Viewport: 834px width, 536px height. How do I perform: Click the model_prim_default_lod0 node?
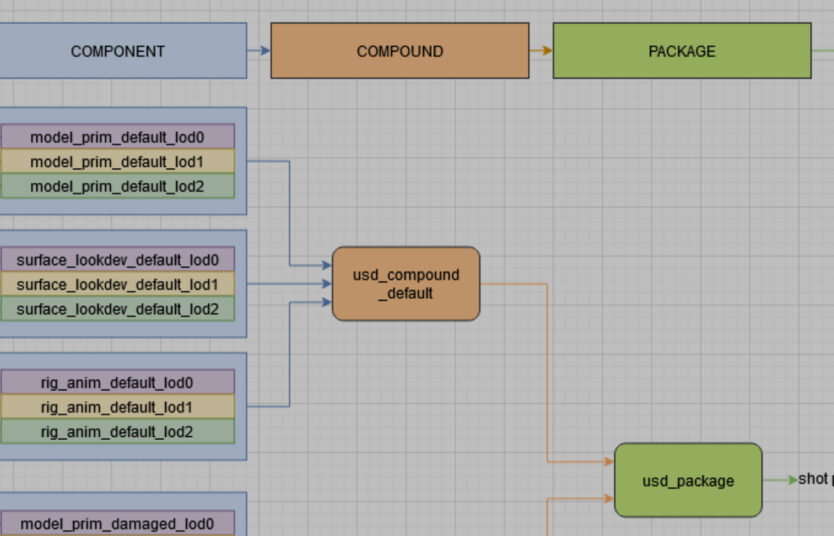[117, 137]
